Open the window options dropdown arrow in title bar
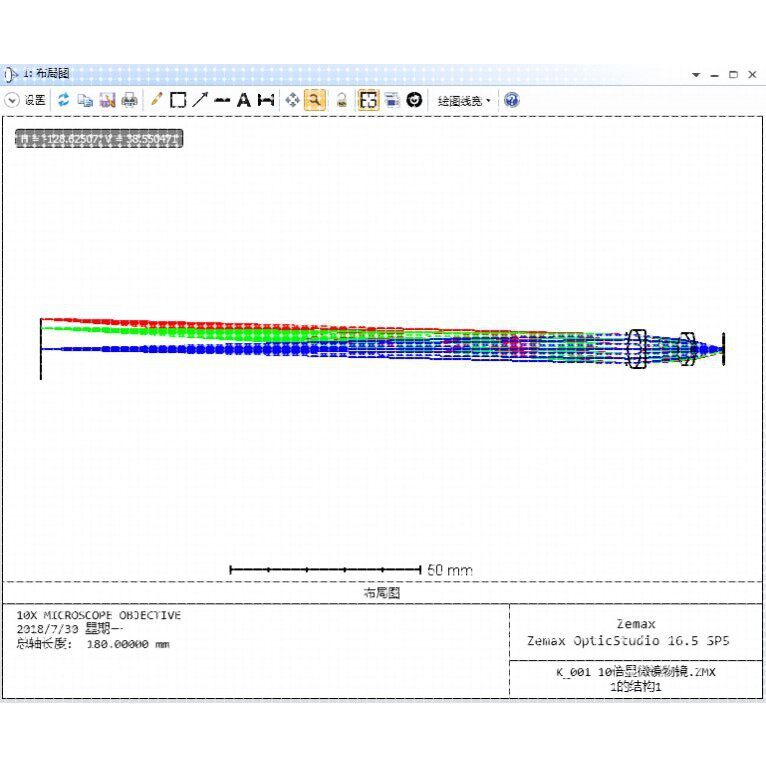The height and width of the screenshot is (766, 766). pos(696,75)
